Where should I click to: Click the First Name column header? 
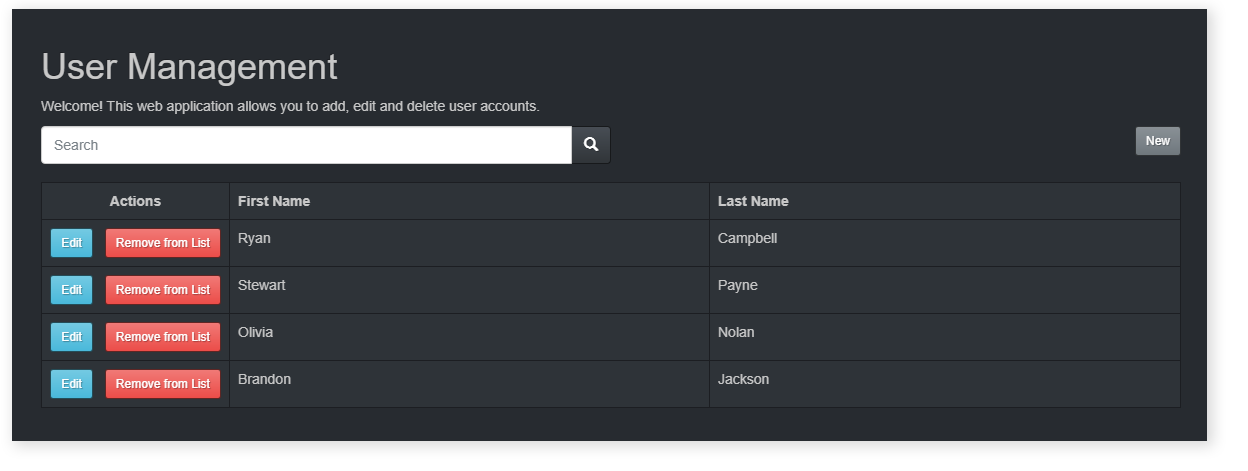tap(274, 201)
